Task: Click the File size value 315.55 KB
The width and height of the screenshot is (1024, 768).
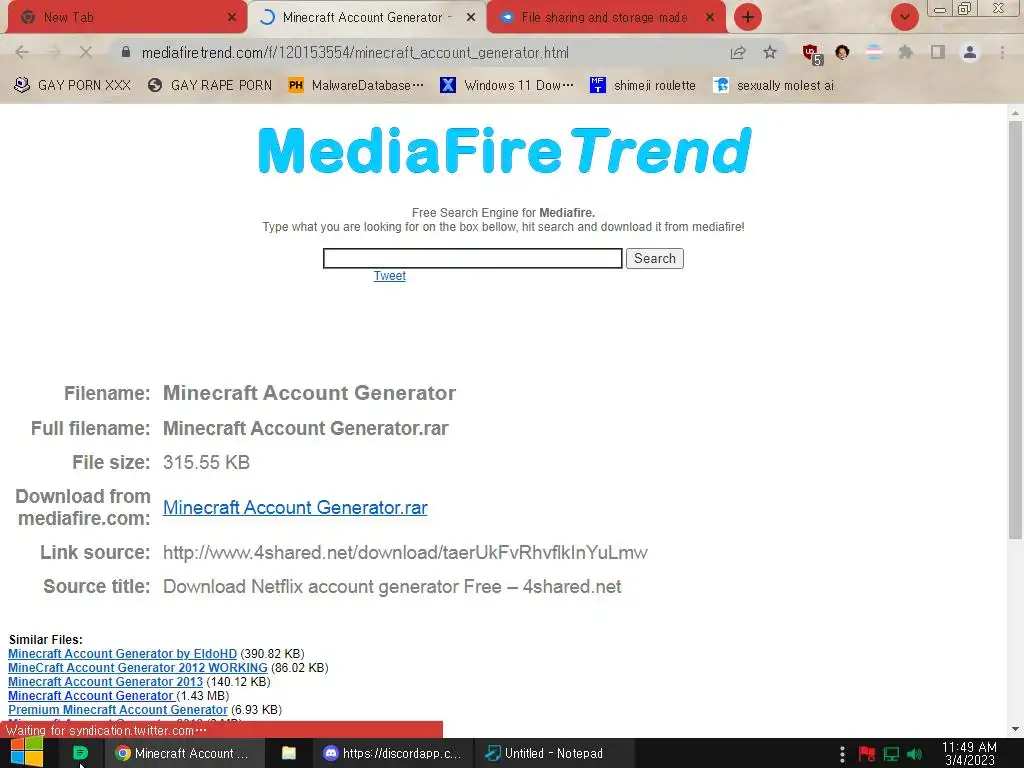Action: coord(206,462)
